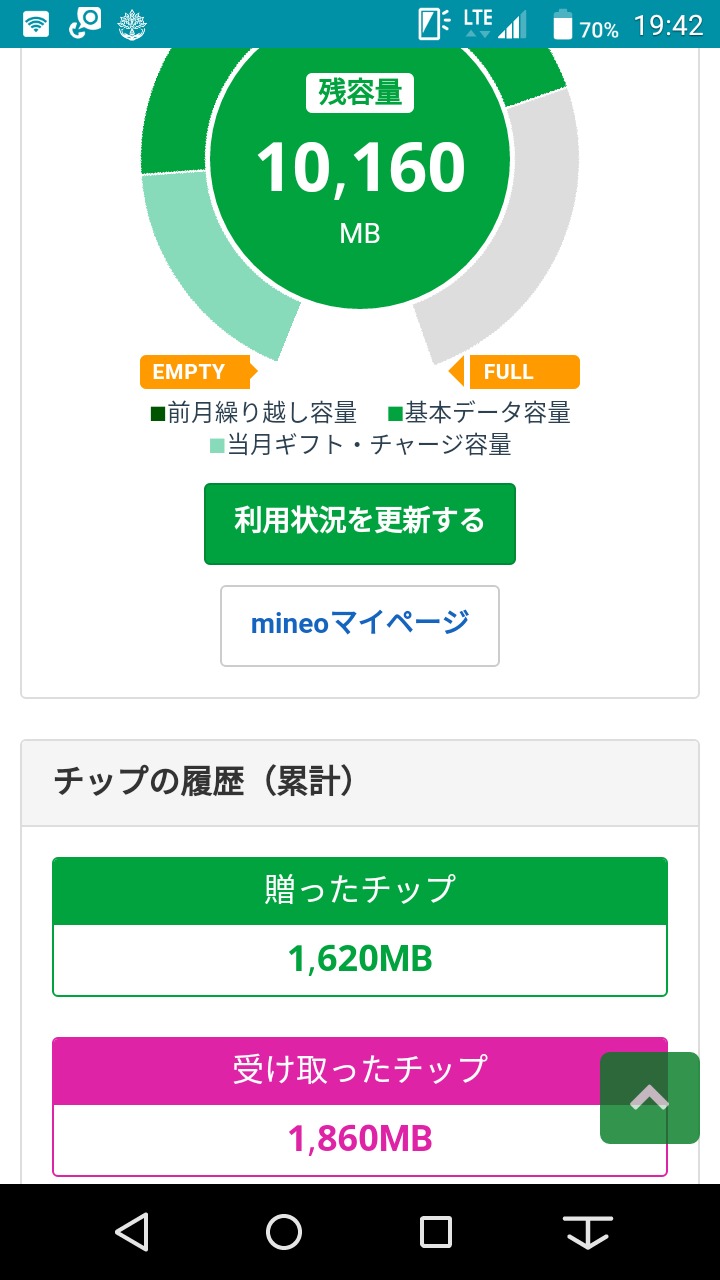Tap the 贈ったチップ header
The height and width of the screenshot is (1280, 720).
coord(359,890)
